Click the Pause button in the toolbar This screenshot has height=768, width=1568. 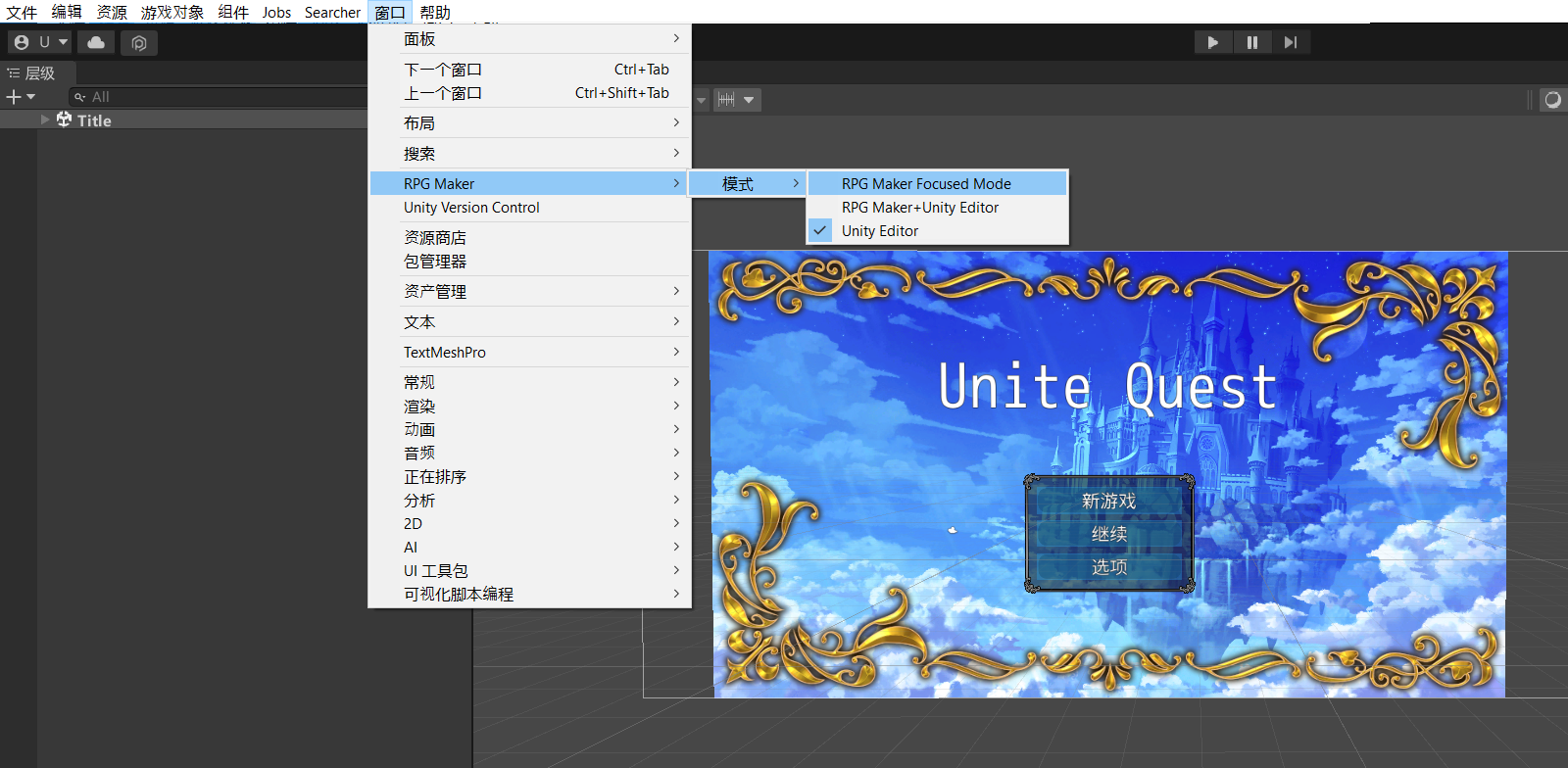point(1251,42)
